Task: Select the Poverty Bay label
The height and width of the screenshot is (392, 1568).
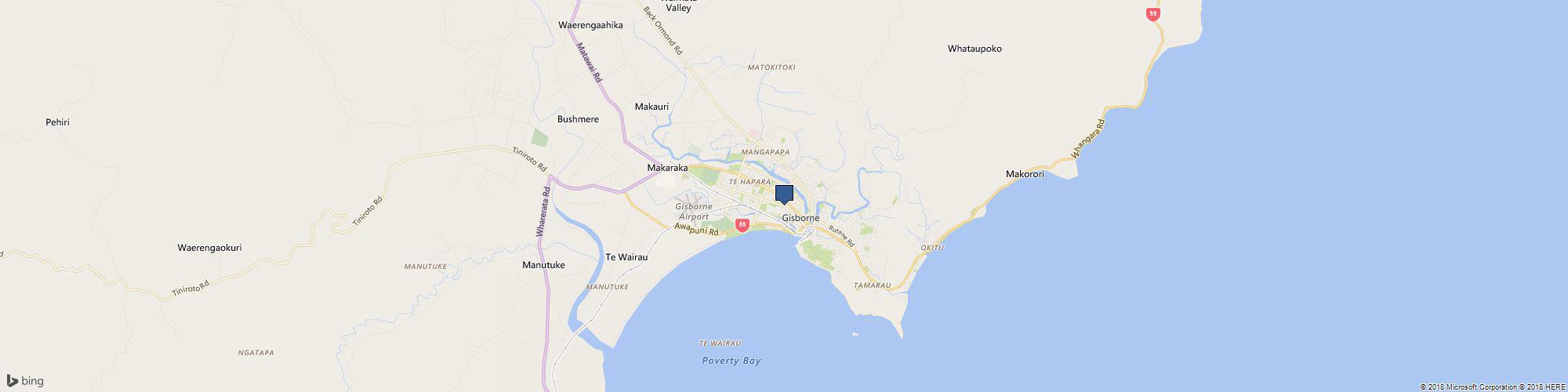Action: pos(731,361)
